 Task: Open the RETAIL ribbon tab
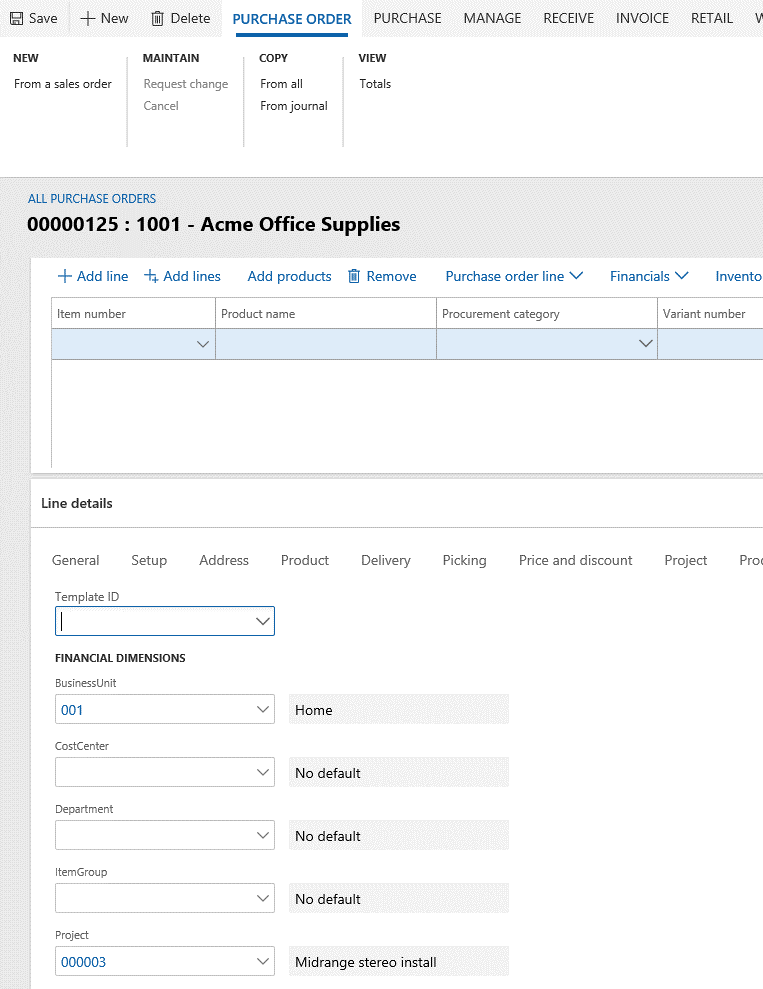click(x=712, y=18)
